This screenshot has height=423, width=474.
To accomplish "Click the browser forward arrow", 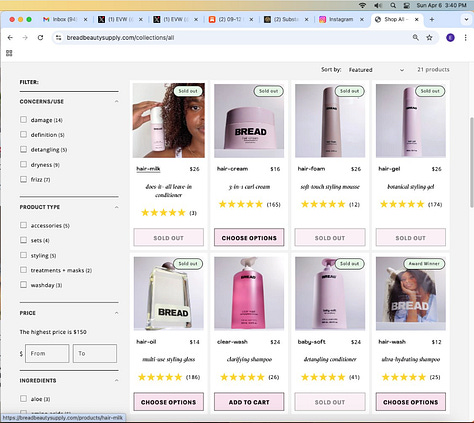I will pos(25,38).
